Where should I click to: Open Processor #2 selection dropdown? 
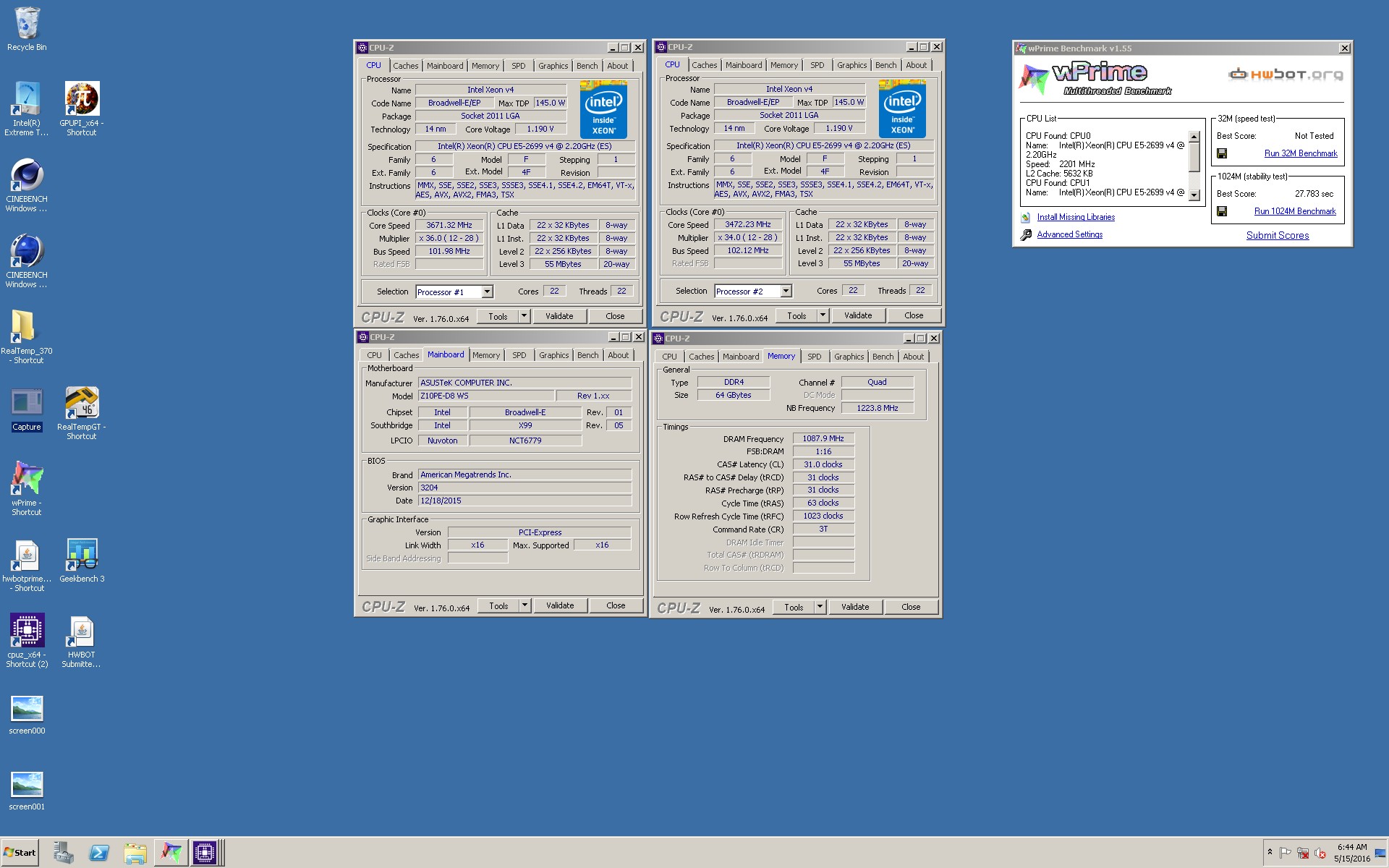[x=786, y=292]
